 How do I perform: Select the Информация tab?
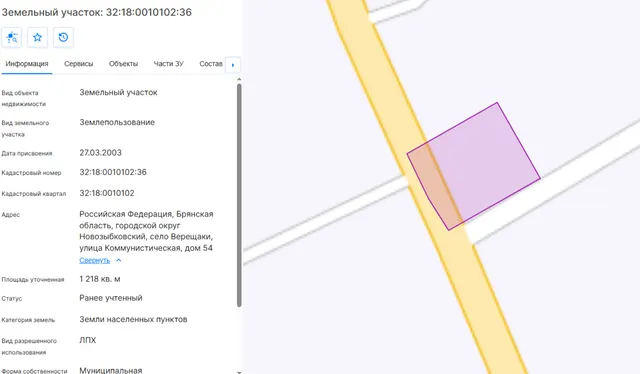(x=27, y=64)
